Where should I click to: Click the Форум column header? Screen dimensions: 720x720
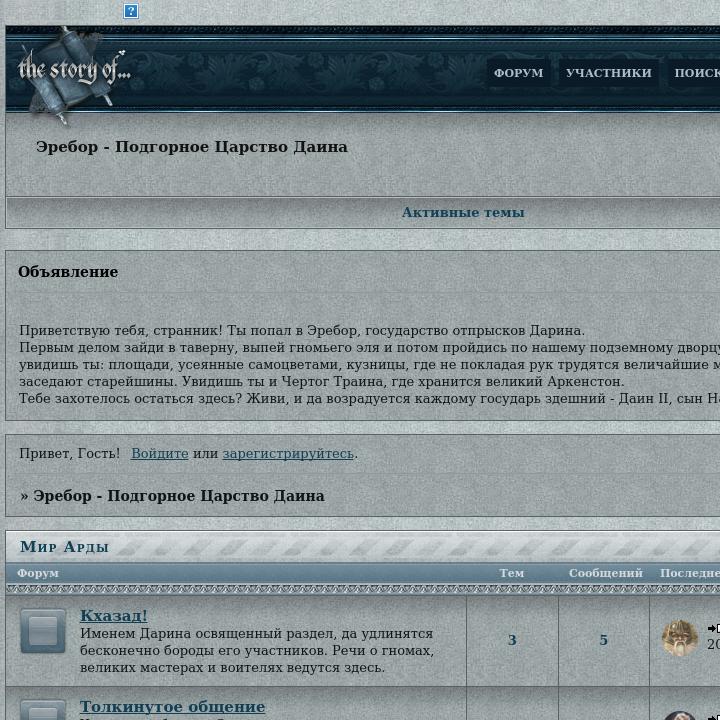point(38,573)
